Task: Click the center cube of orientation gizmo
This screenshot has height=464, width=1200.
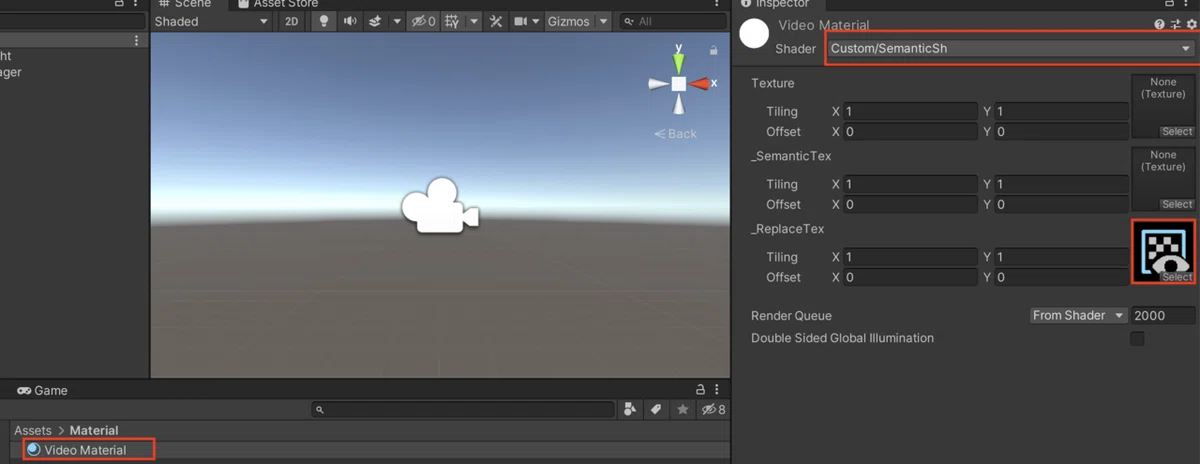Action: pyautogui.click(x=678, y=84)
